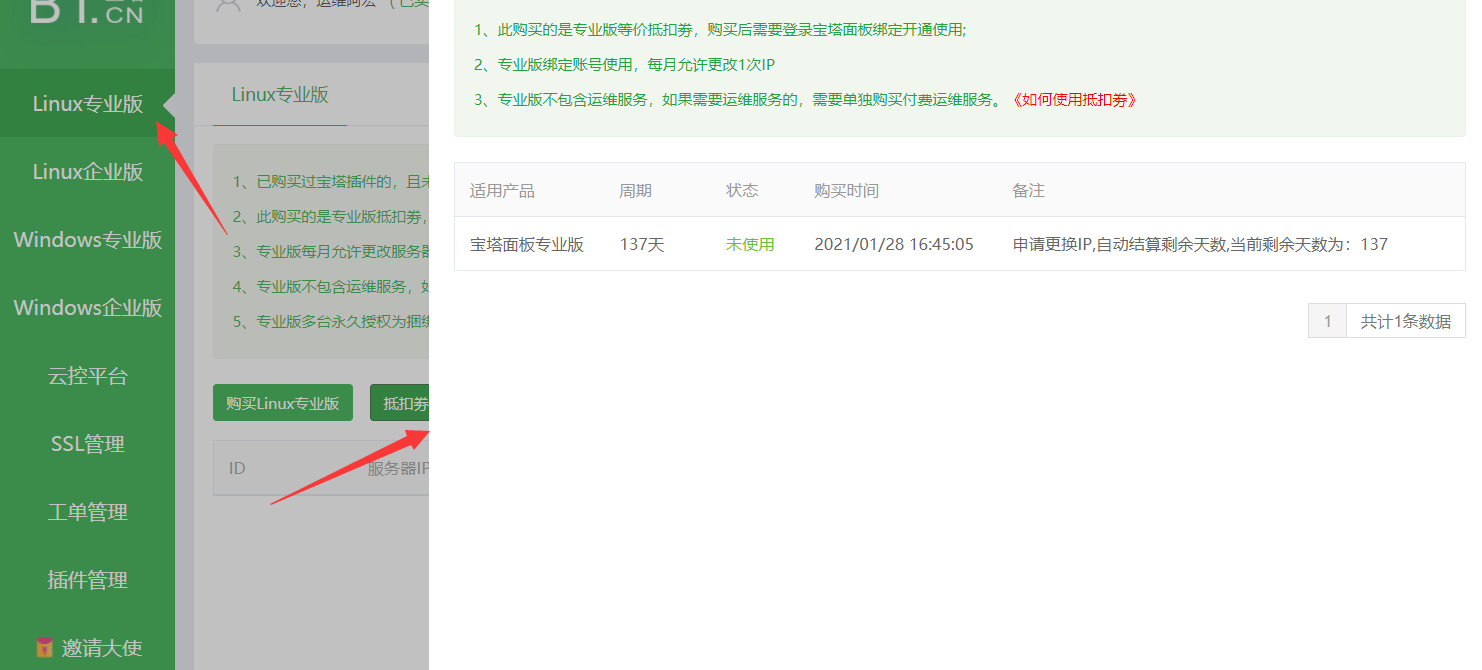Click the 状态 column header
The width and height of the screenshot is (1482, 670).
742,190
